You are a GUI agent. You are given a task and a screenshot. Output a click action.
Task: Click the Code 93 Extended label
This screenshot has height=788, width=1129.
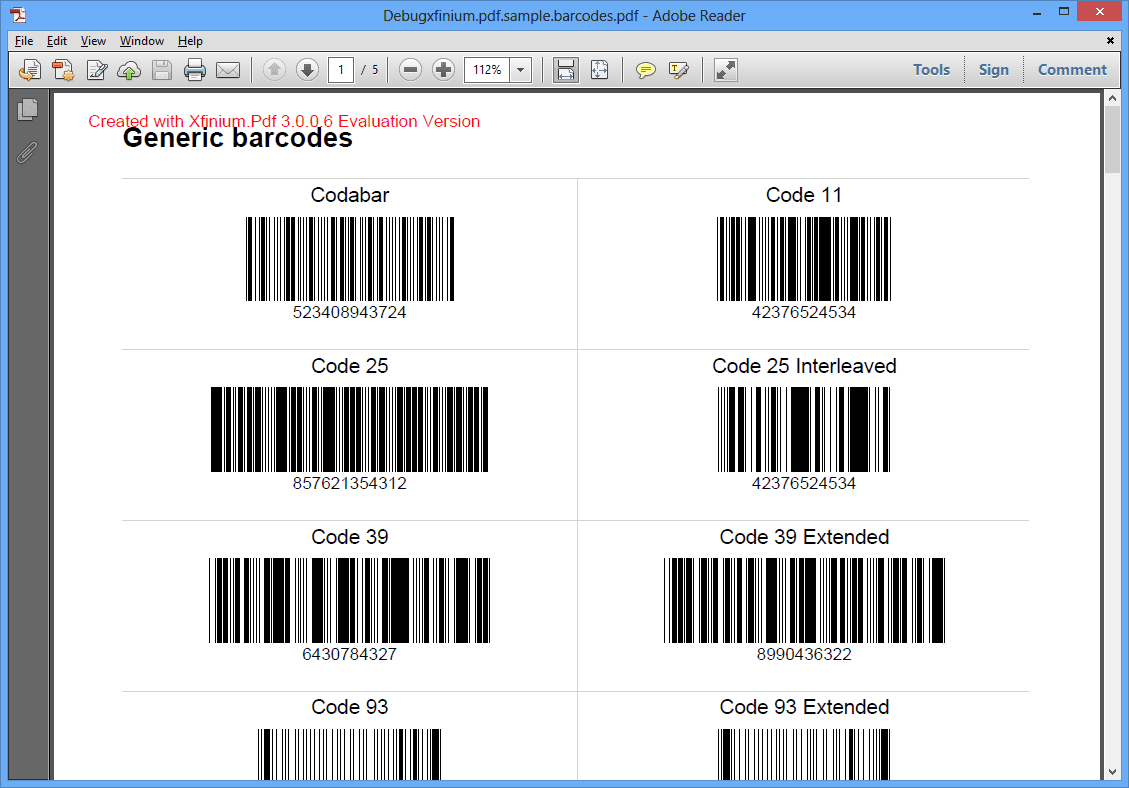804,707
